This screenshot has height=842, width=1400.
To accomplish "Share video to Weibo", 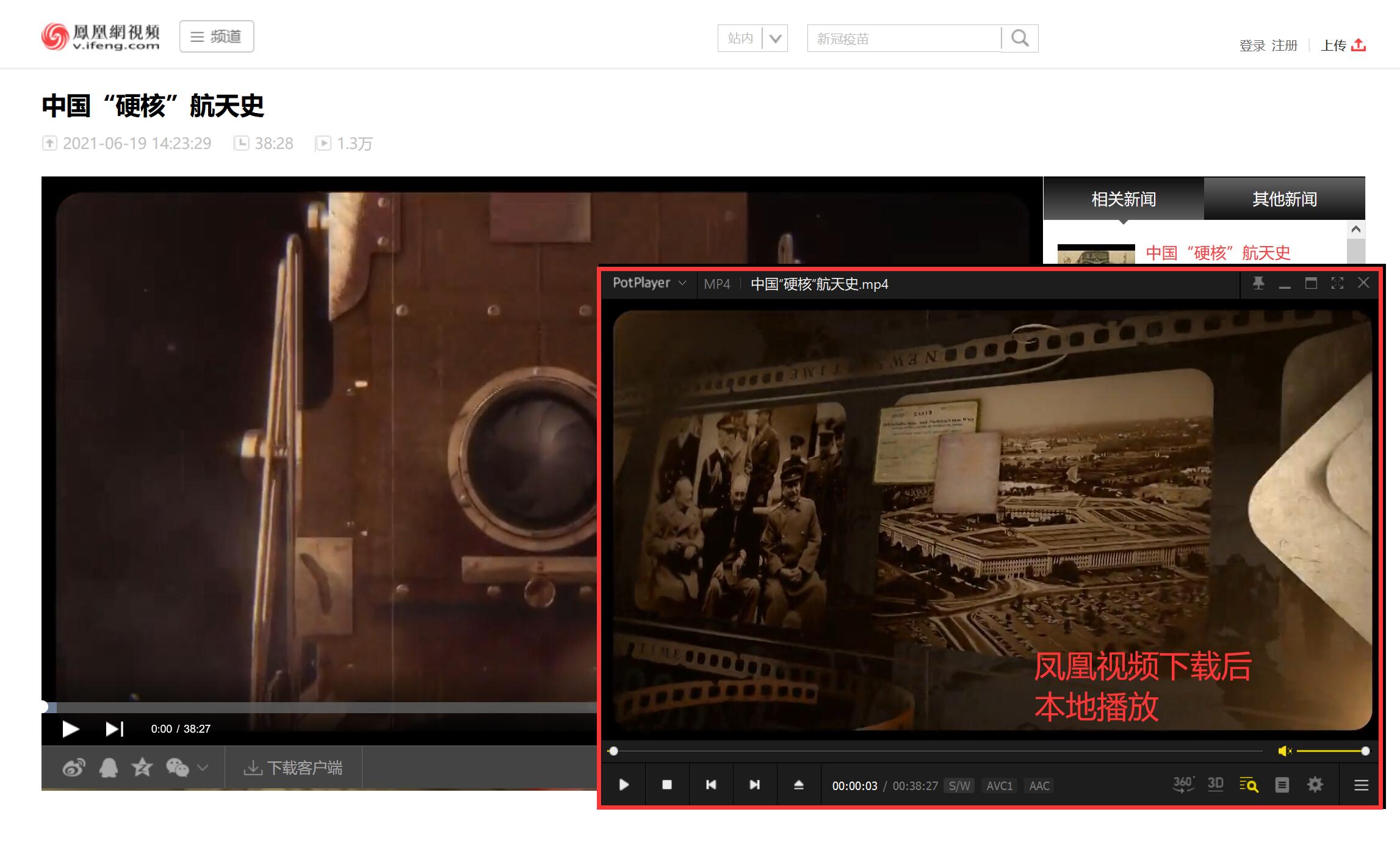I will [74, 768].
